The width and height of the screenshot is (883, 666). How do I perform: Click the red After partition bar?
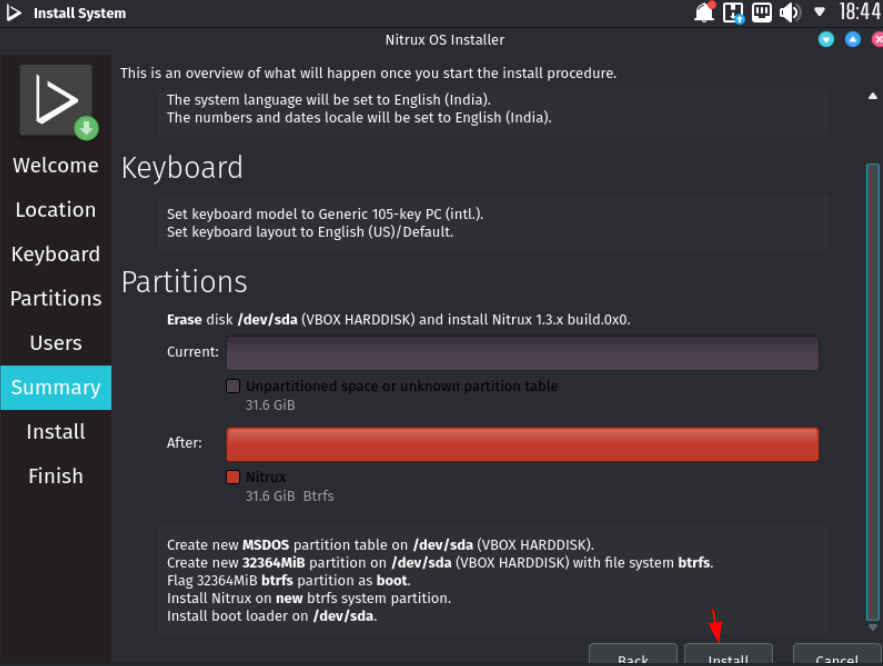(522, 444)
